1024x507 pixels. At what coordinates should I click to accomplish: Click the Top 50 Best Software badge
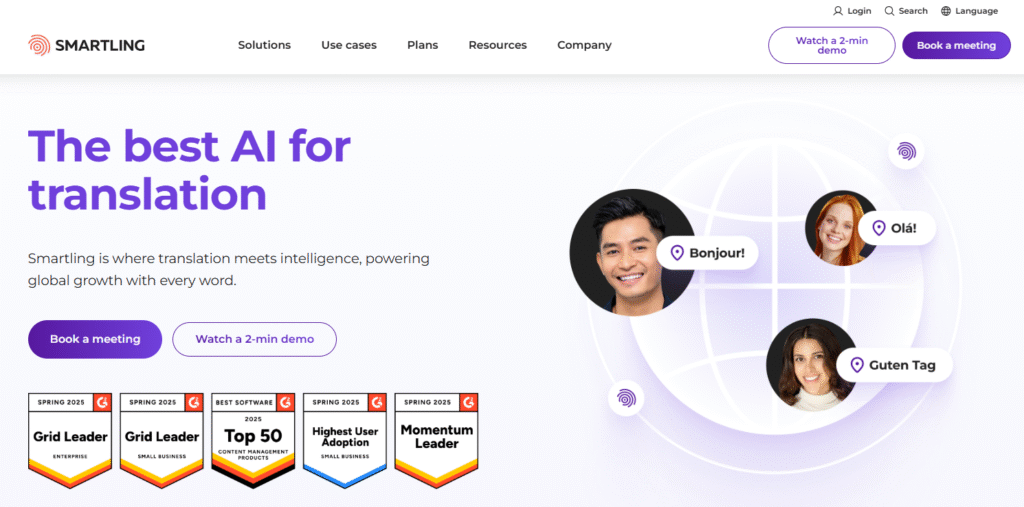coord(253,440)
